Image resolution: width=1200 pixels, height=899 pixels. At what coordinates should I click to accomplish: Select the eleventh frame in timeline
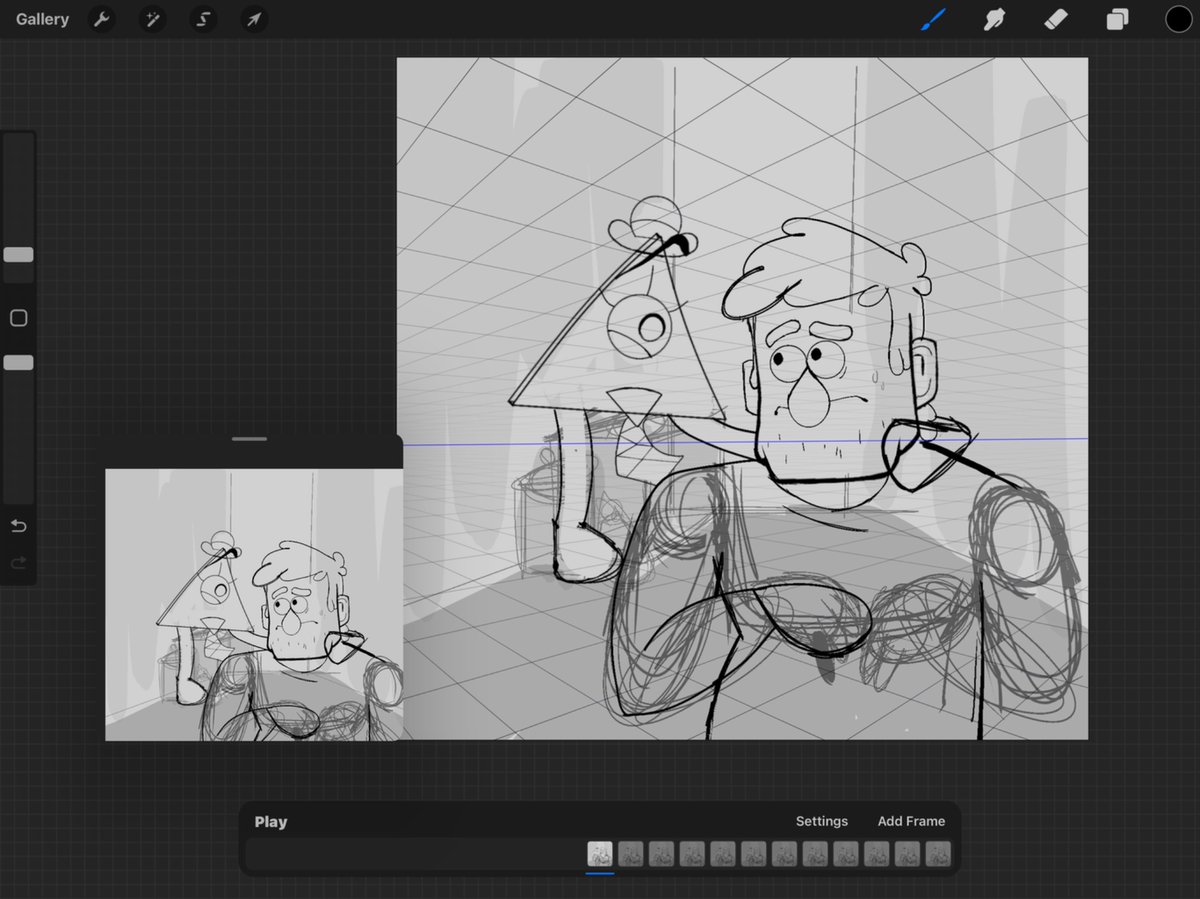tap(907, 854)
